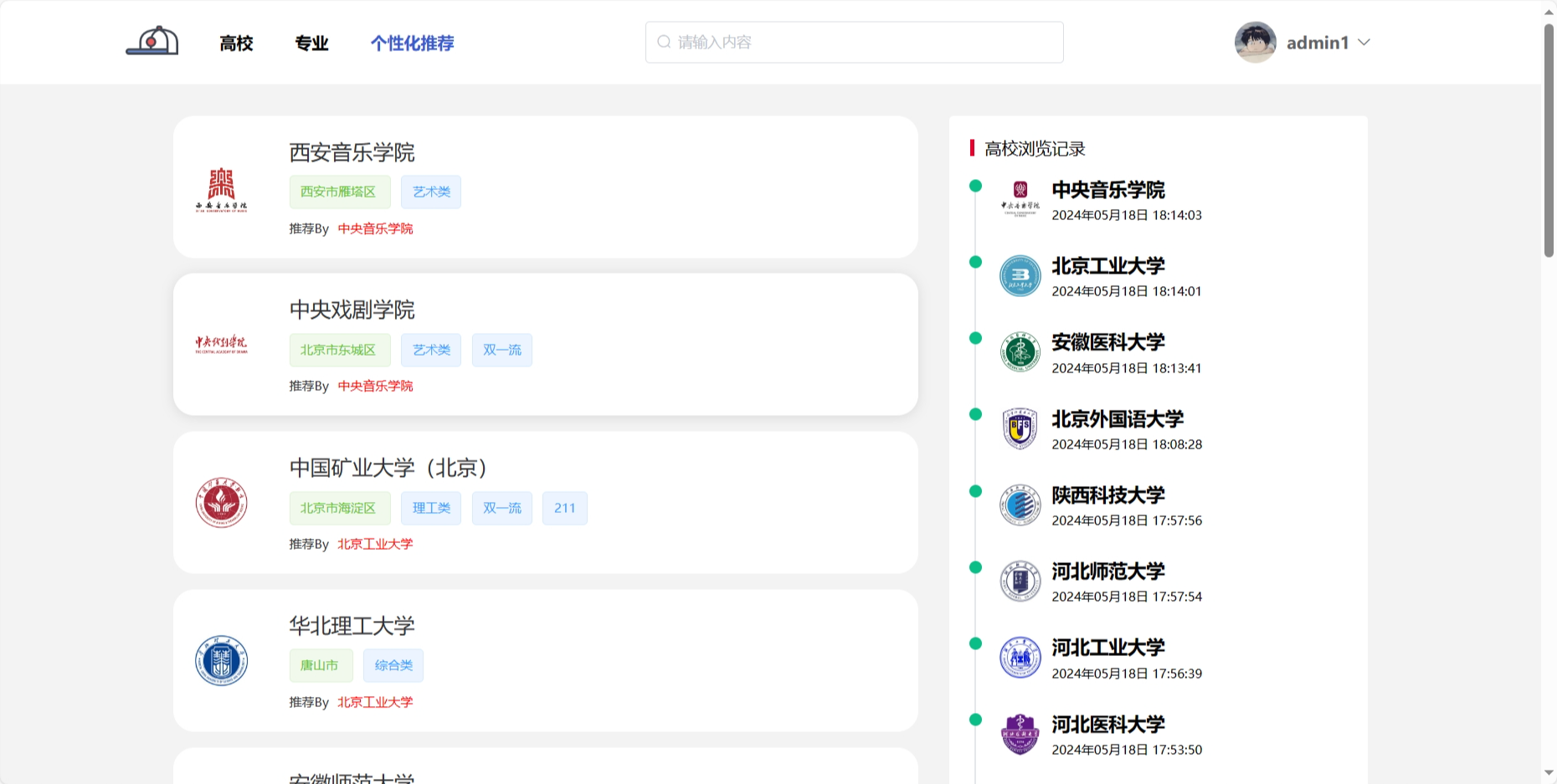Open the 华北理工大学 card title
Viewport: 1557px width, 784px height.
(352, 626)
